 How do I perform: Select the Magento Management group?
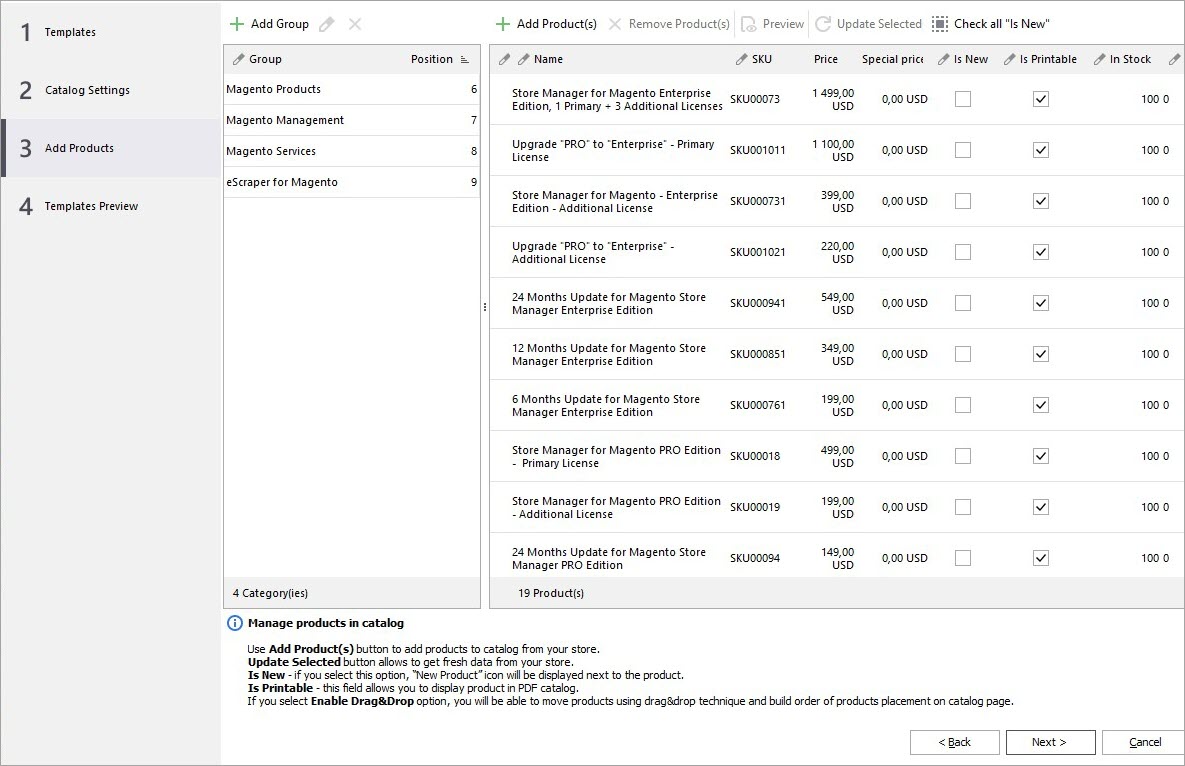pos(351,120)
